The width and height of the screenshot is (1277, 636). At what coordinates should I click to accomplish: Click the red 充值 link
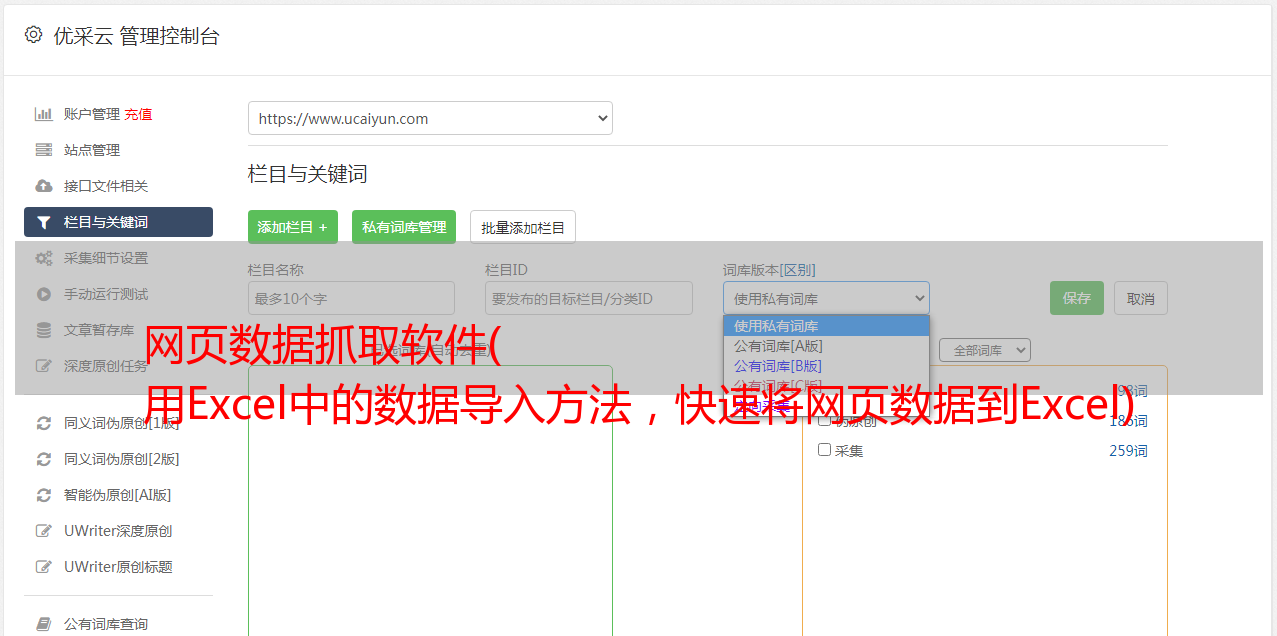[x=138, y=114]
